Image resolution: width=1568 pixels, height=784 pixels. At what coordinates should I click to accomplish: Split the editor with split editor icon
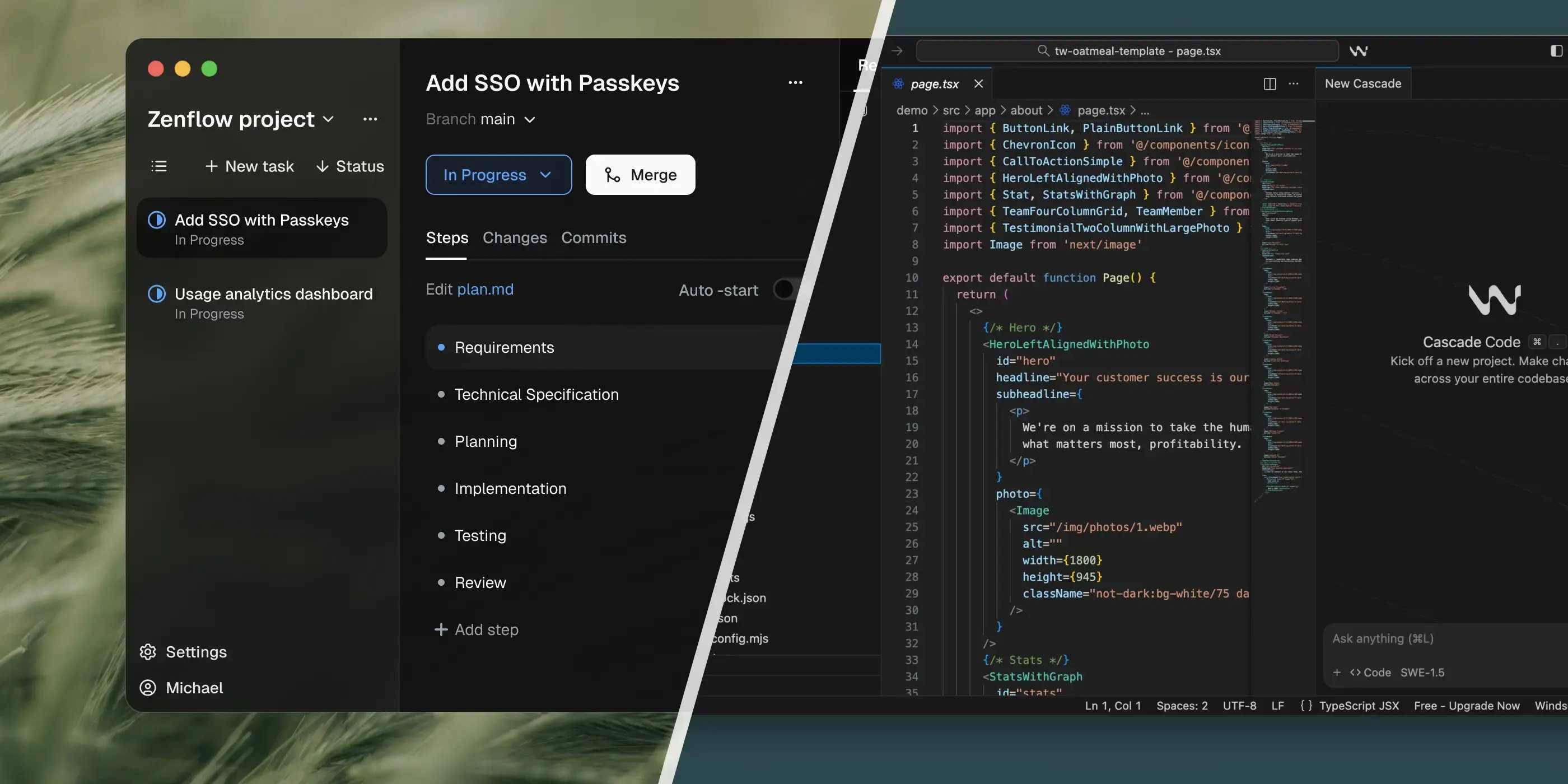(x=1269, y=84)
